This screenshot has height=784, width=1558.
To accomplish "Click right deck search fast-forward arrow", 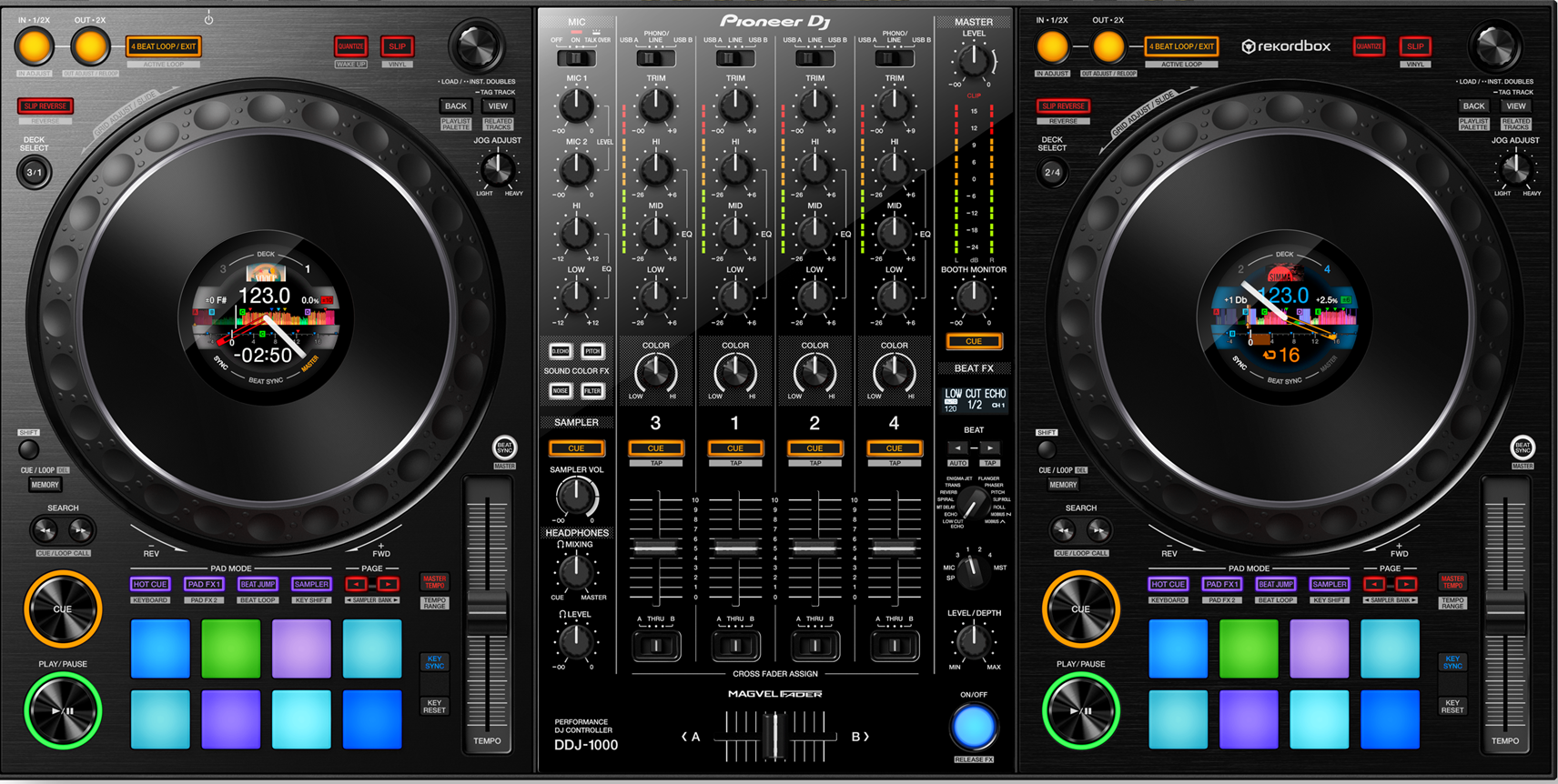I will coord(1098,529).
